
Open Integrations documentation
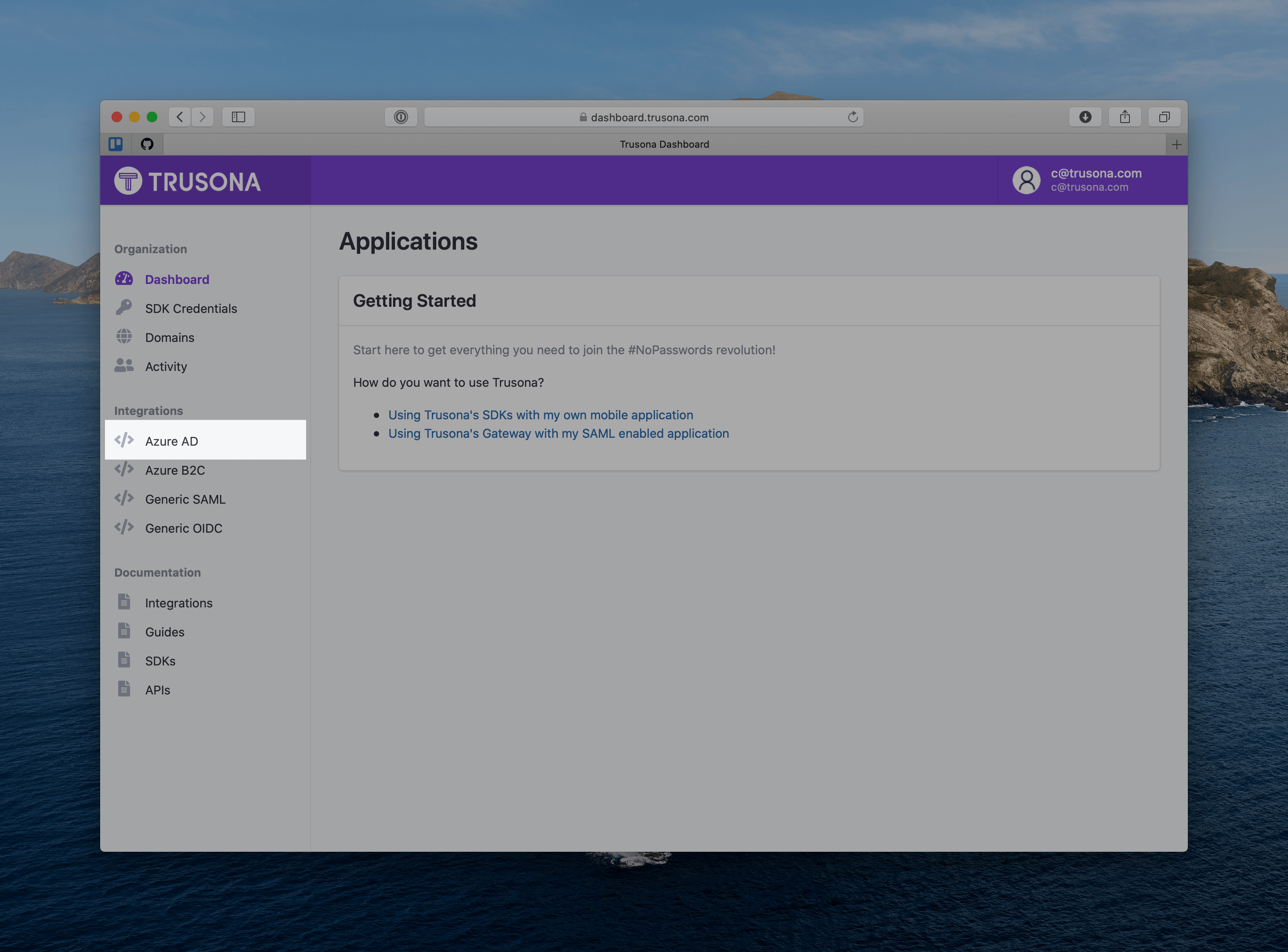(x=178, y=603)
